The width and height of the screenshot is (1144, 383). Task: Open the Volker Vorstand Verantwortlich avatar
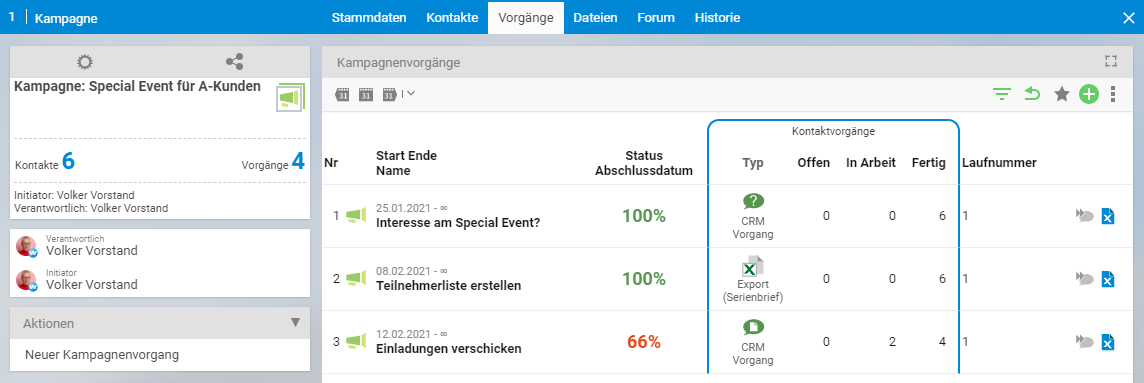27,247
